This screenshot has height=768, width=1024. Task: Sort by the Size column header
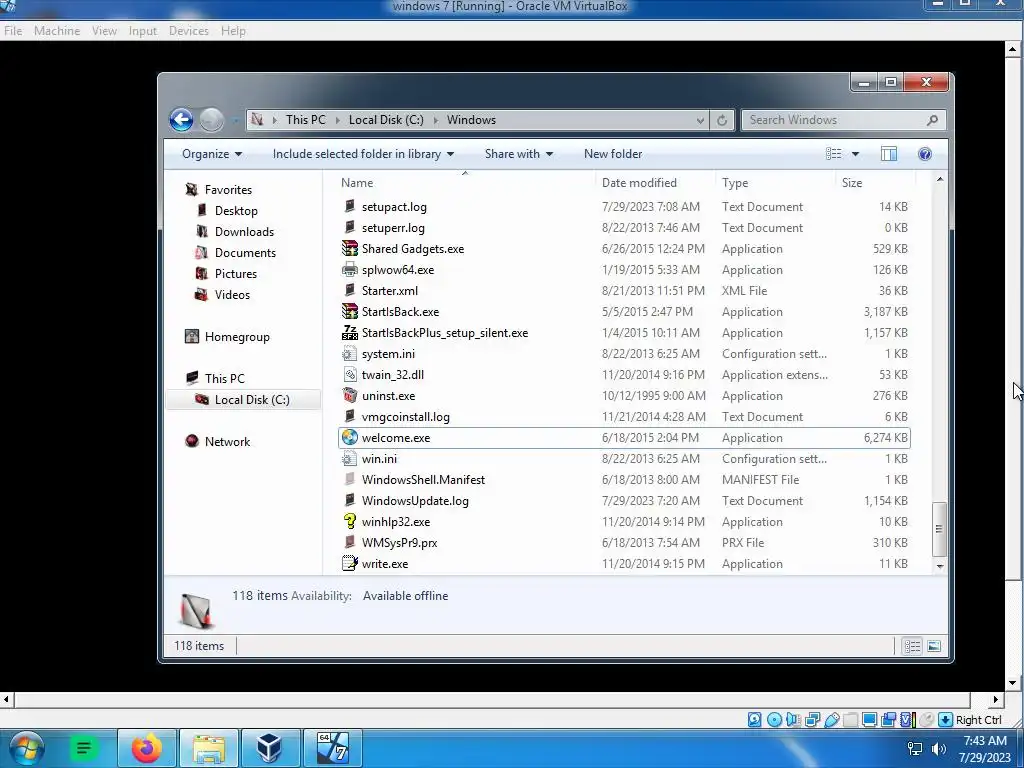[x=875, y=183]
